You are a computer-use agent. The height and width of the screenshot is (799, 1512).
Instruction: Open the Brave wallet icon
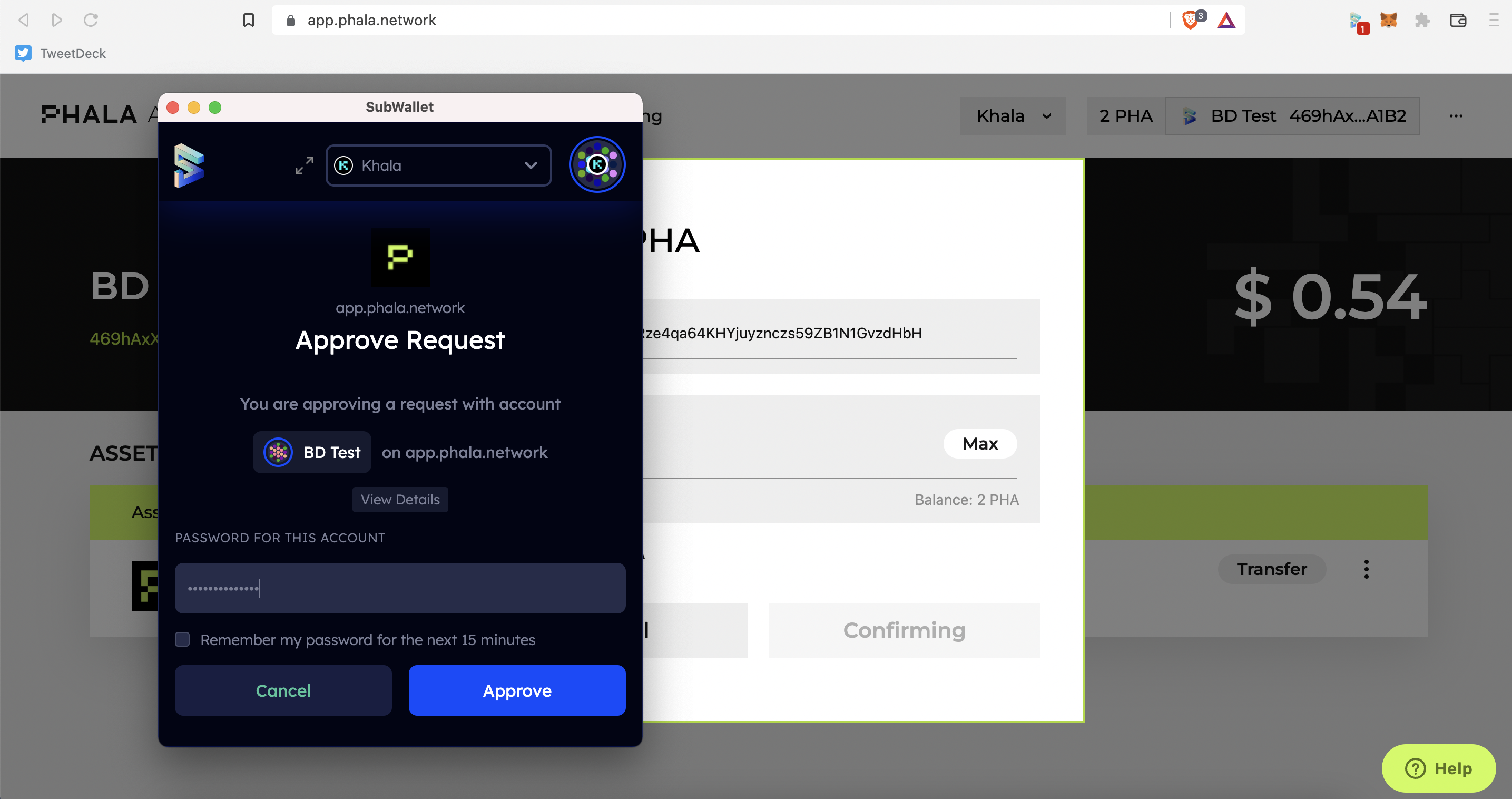[x=1458, y=20]
